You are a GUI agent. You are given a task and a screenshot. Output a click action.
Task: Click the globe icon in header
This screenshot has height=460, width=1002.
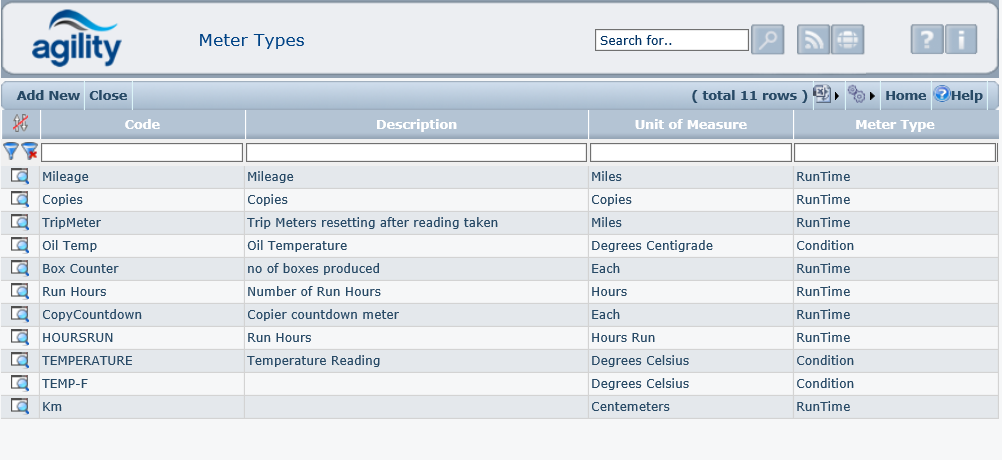[847, 40]
